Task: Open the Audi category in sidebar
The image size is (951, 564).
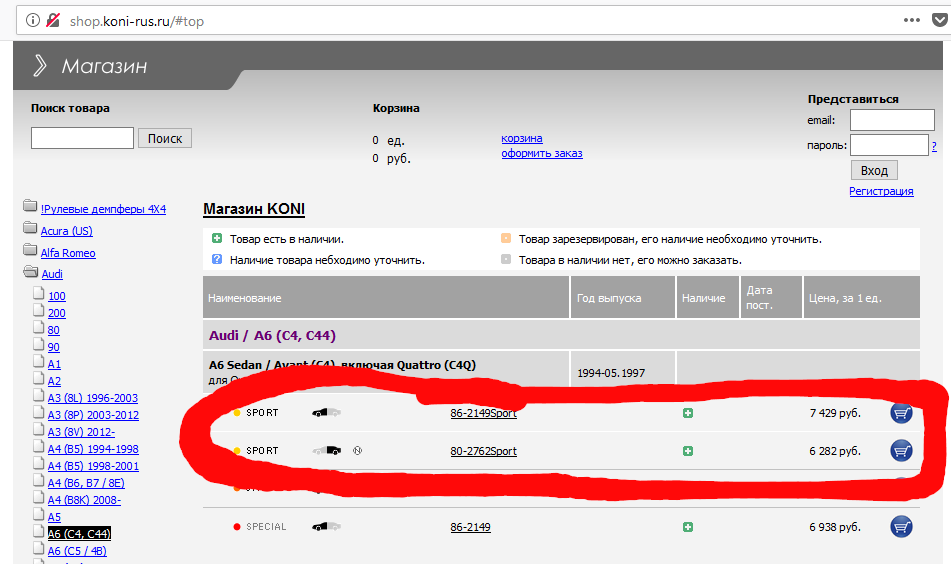Action: 52,274
